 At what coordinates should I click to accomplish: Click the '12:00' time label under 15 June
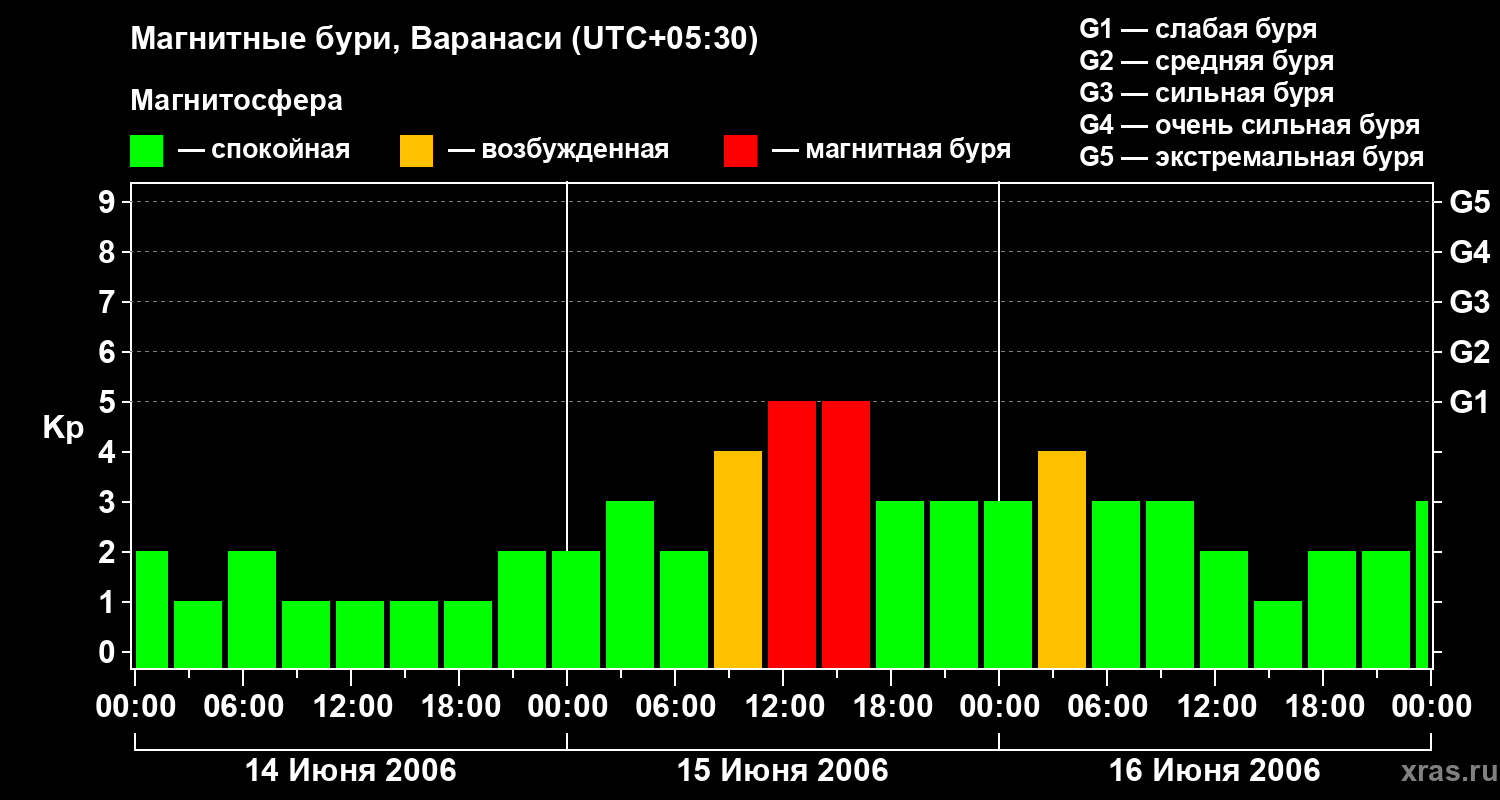(784, 706)
